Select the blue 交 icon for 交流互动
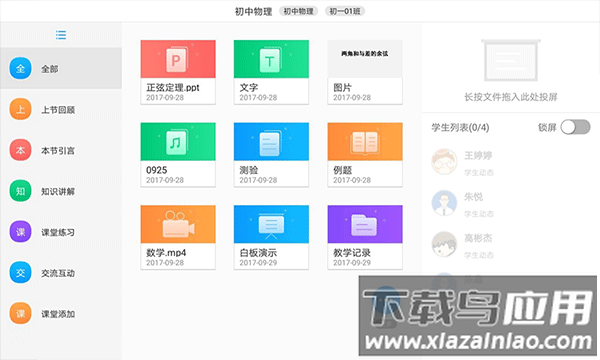Viewport: 600px width, 360px height. (x=20, y=273)
